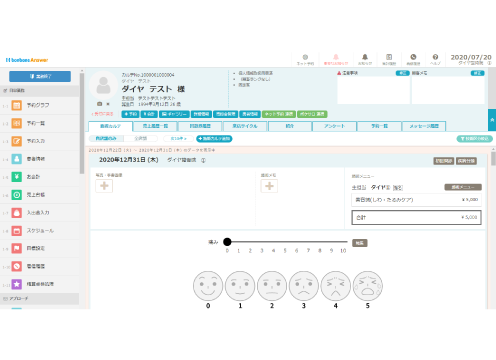The width and height of the screenshot is (496, 360).
Task: Click the ヘルプ question mark icon
Action: click(x=435, y=57)
